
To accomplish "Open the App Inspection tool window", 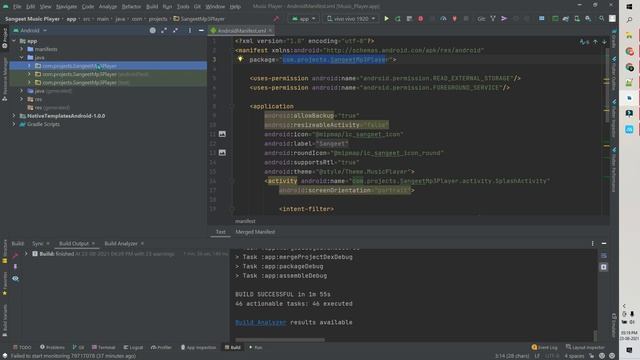I will [x=198, y=347].
